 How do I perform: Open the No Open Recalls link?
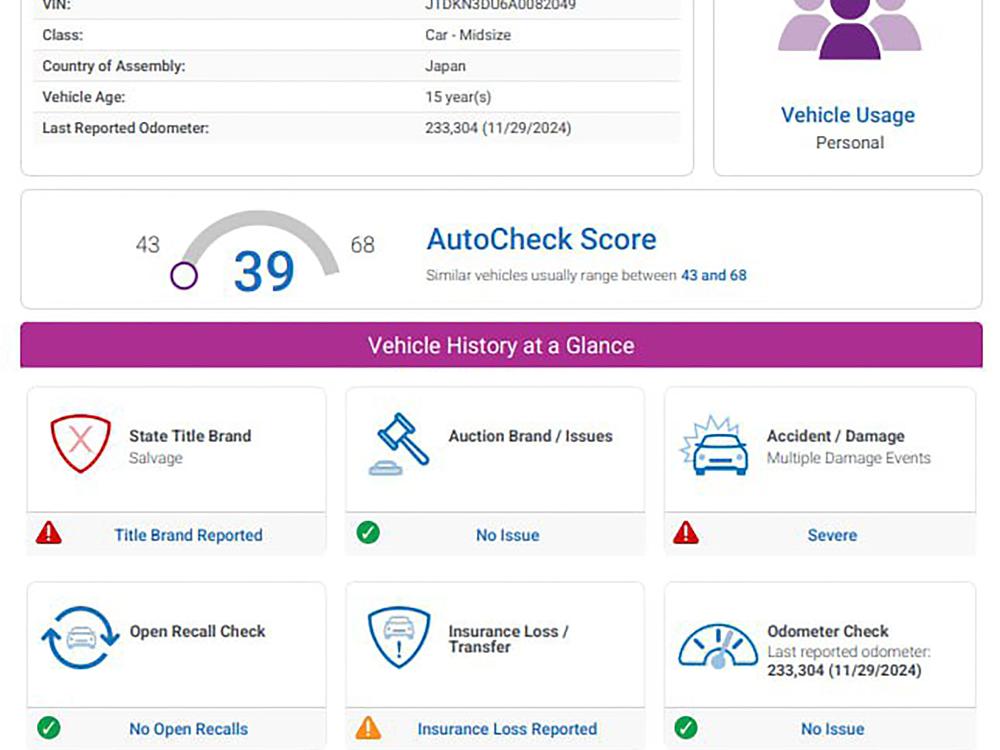(x=189, y=729)
